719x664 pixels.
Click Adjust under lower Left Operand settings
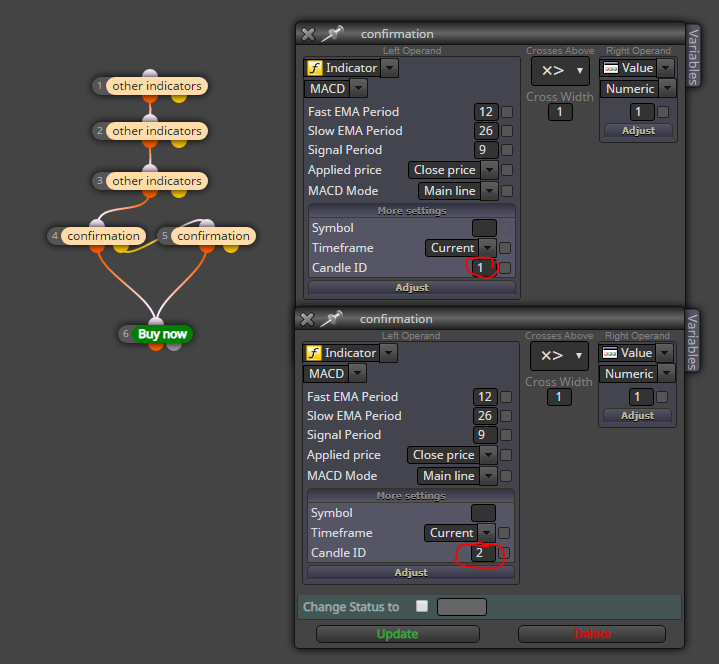411,573
